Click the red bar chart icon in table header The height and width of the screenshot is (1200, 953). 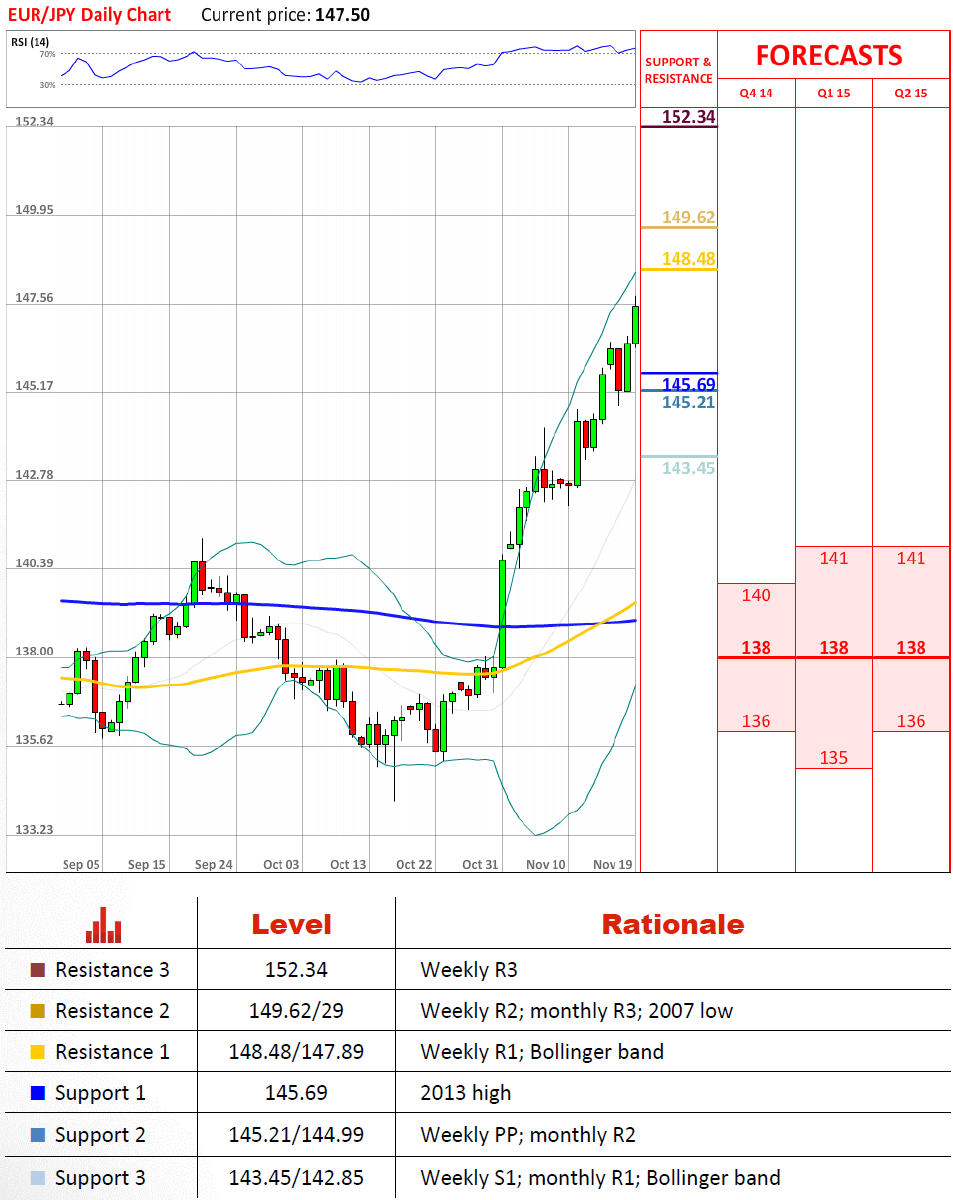(x=103, y=925)
